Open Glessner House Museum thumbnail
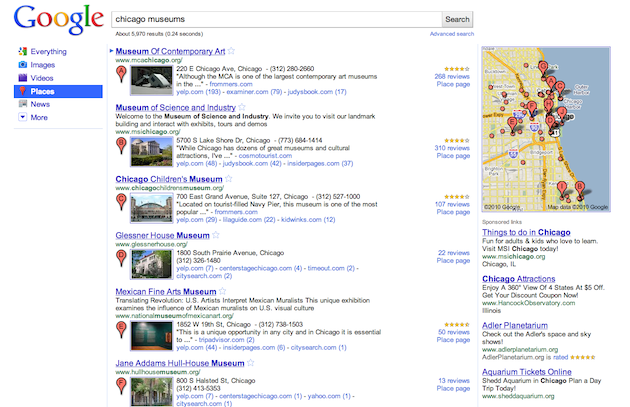The image size is (630, 407). (151, 264)
